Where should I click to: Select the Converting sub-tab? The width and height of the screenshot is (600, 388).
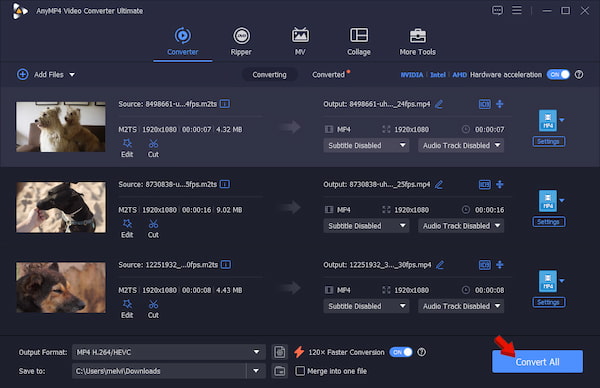click(269, 75)
